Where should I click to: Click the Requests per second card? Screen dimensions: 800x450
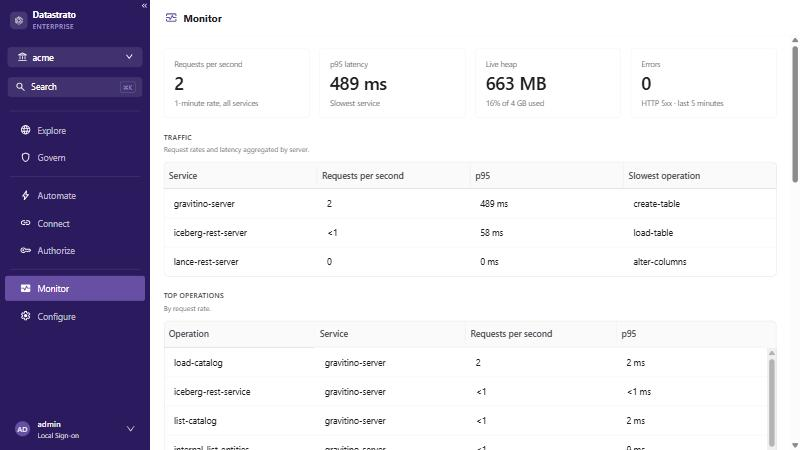click(x=237, y=83)
